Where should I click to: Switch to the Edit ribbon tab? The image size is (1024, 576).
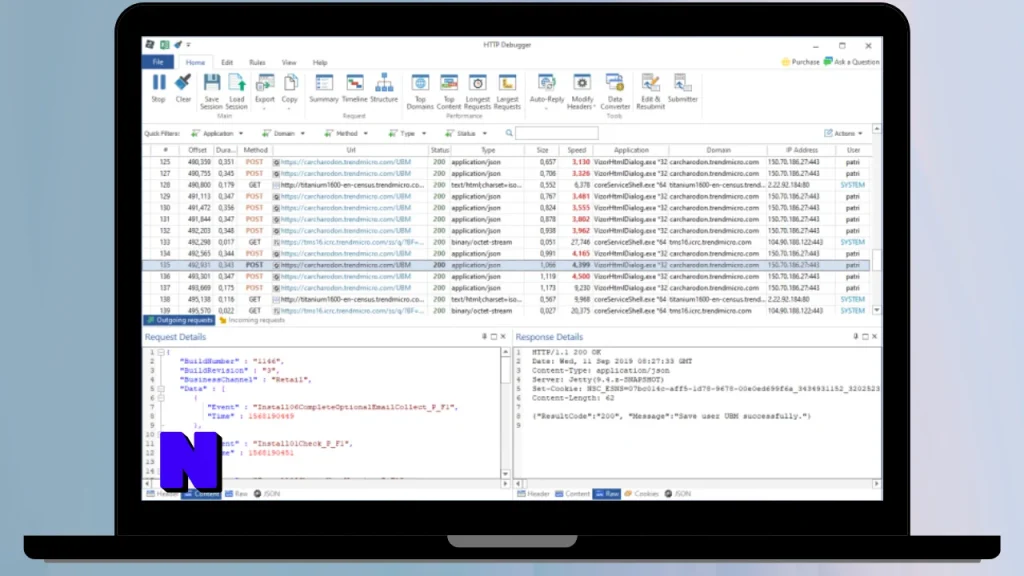point(227,63)
